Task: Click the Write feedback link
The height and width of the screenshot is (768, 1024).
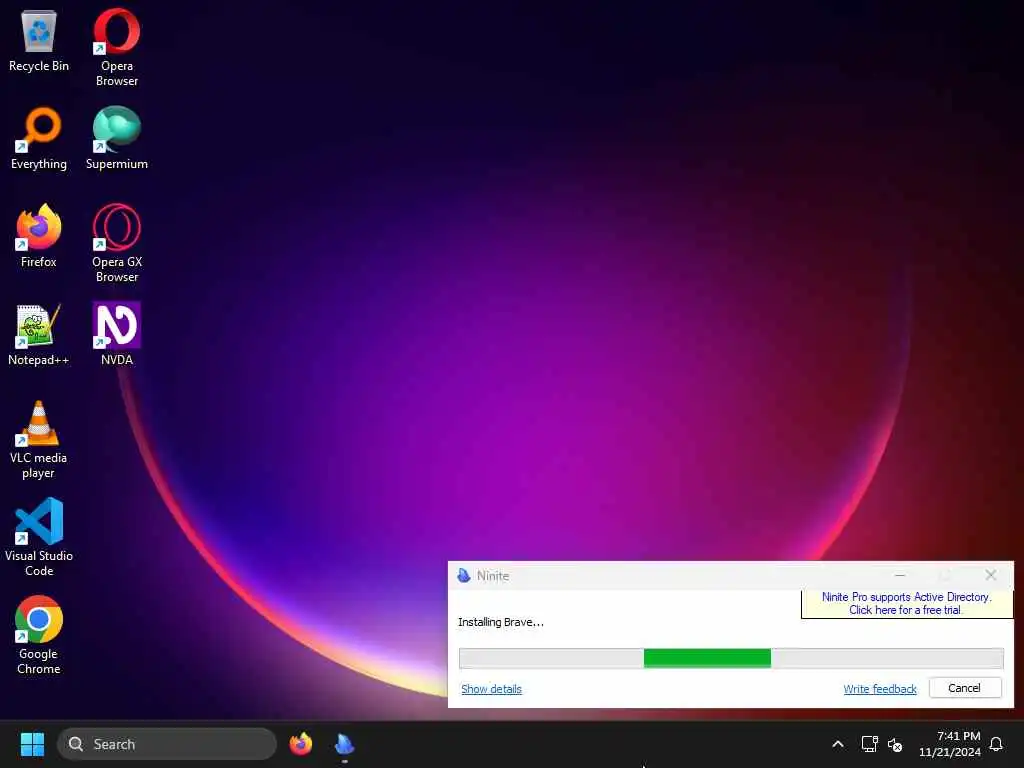Action: [880, 689]
